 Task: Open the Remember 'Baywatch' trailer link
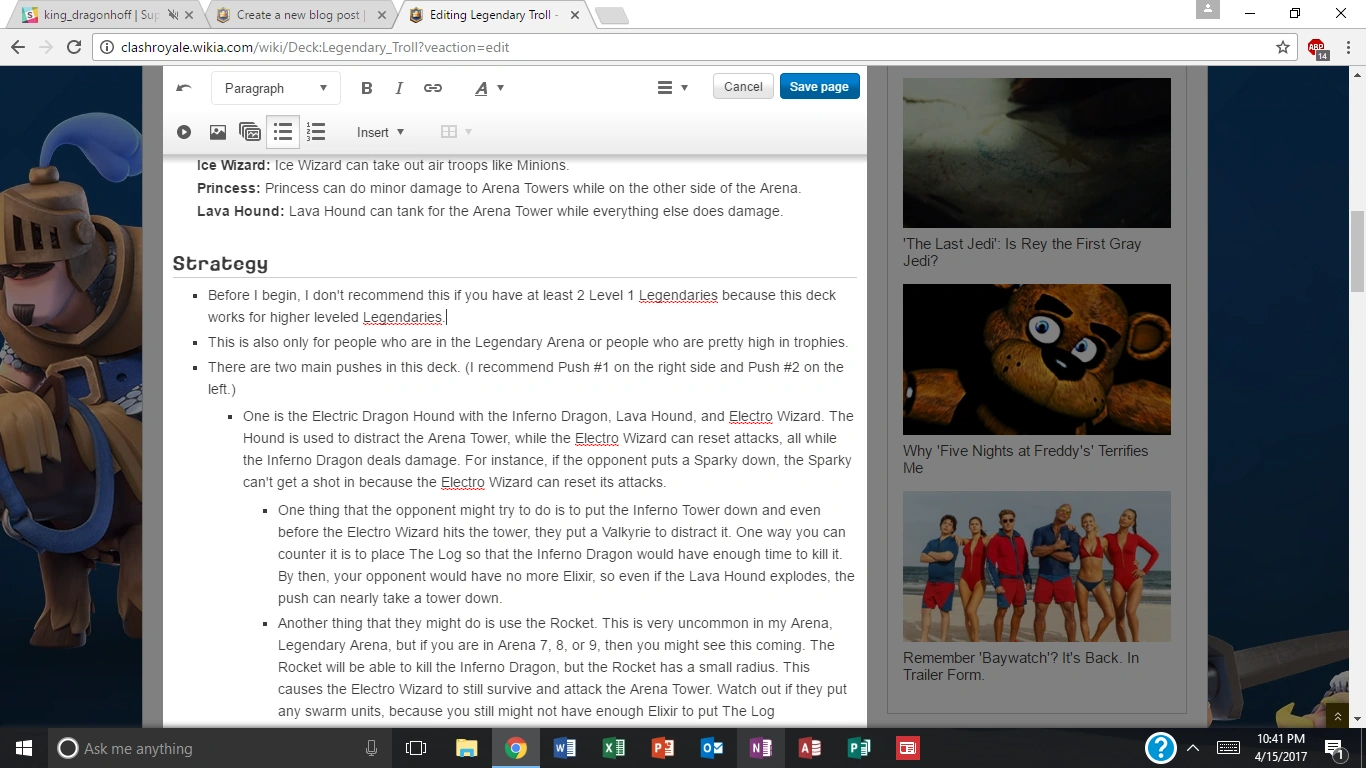(x=1021, y=666)
